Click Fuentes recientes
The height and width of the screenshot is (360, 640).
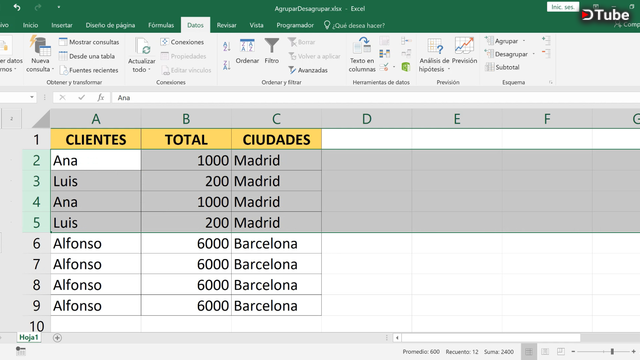(89, 70)
